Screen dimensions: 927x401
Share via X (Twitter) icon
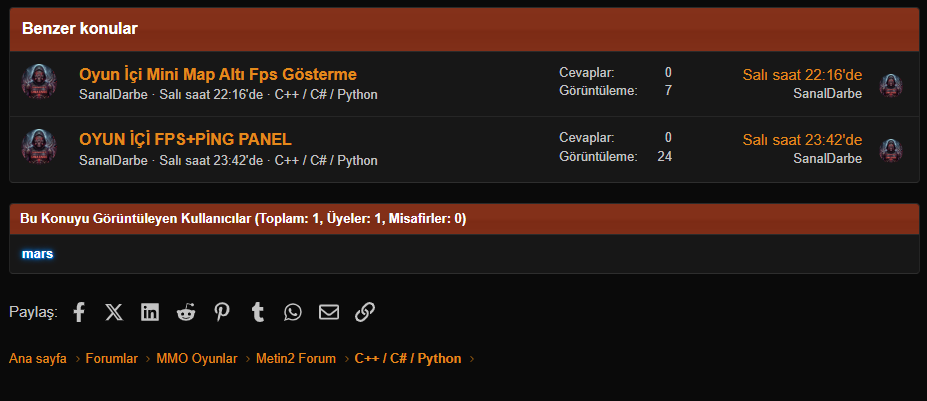tap(114, 312)
